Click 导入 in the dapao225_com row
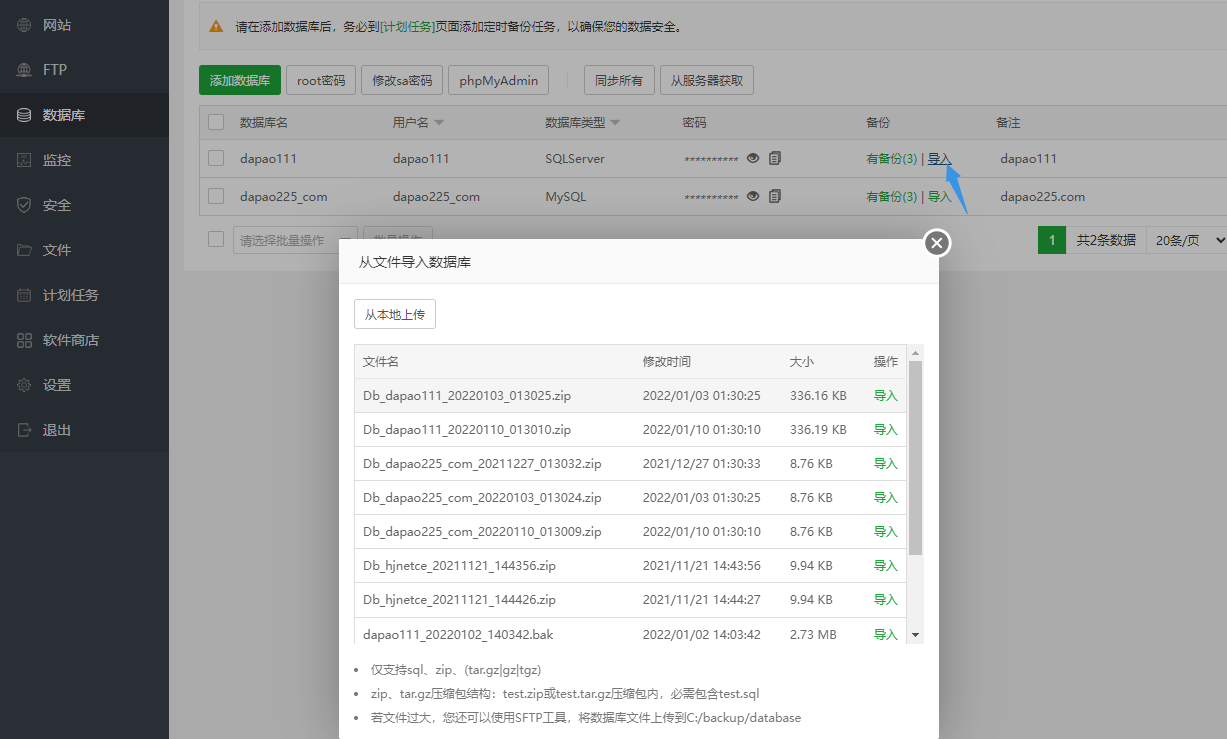Viewport: 1227px width, 739px height. coord(939,197)
